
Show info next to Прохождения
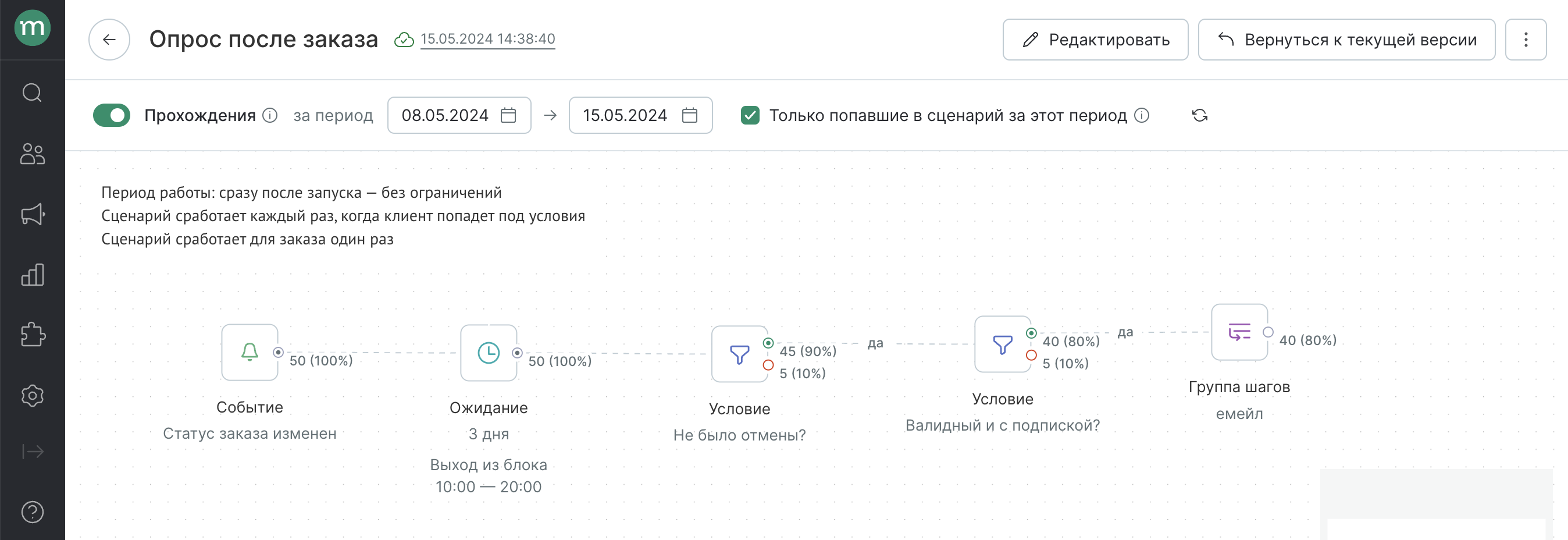(270, 115)
